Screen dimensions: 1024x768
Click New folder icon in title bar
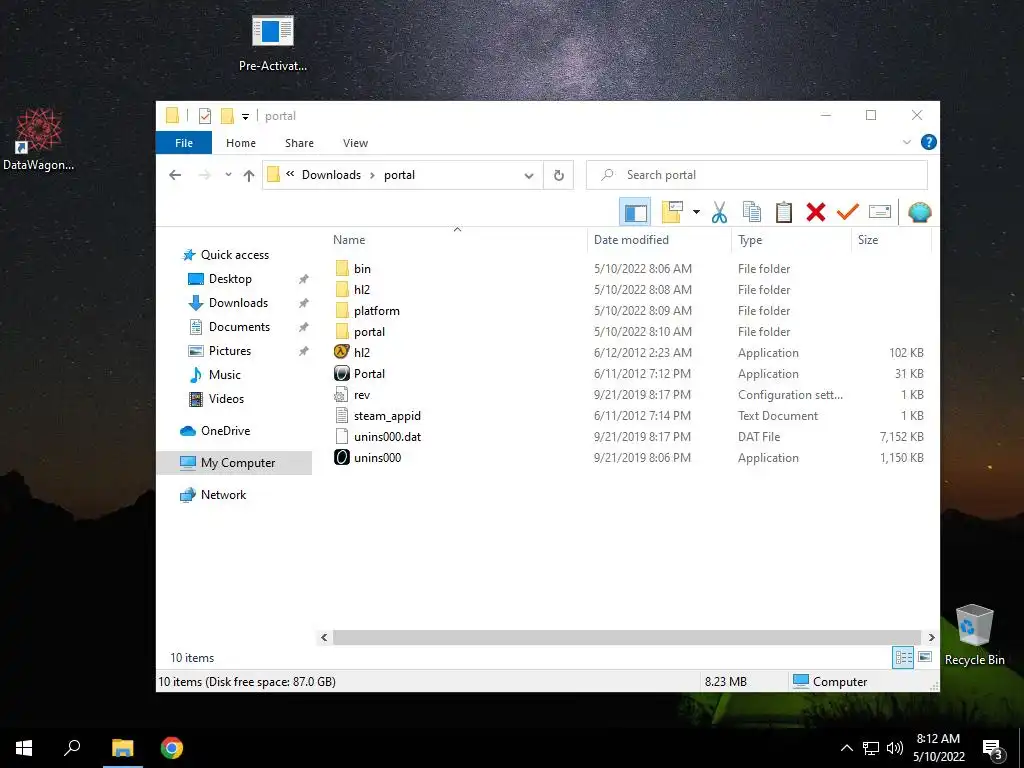(227, 116)
